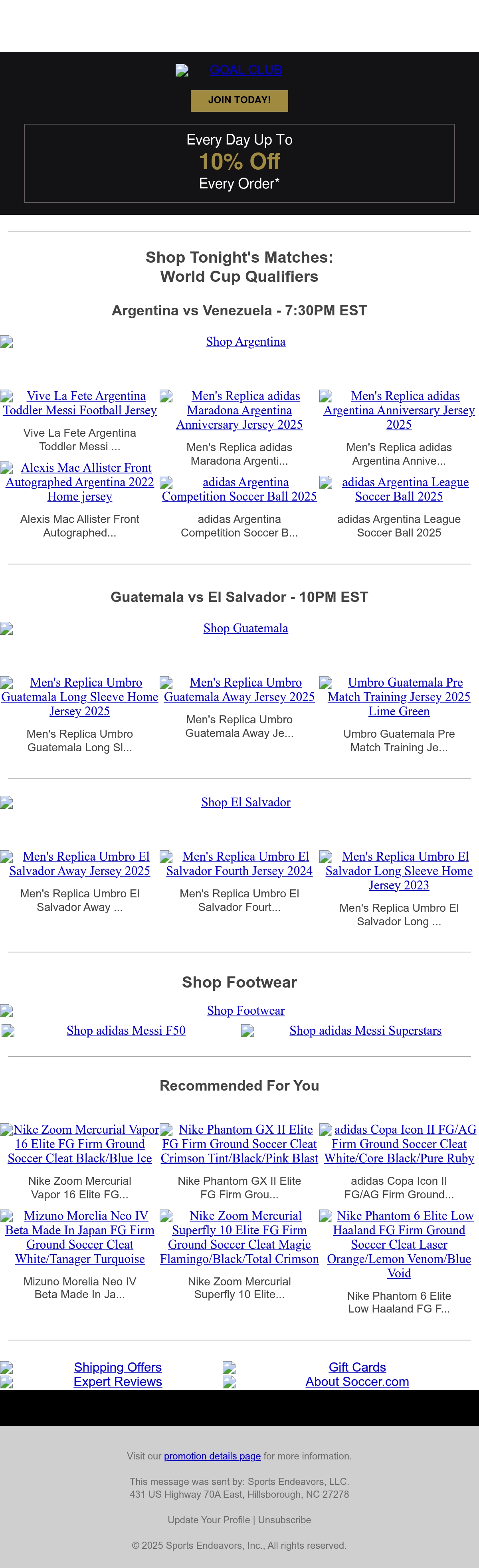Viewport: 479px width, 1568px height.
Task: Click broken image icon beside Nike Zoom Mercurial Vapor
Action: 7,1130
